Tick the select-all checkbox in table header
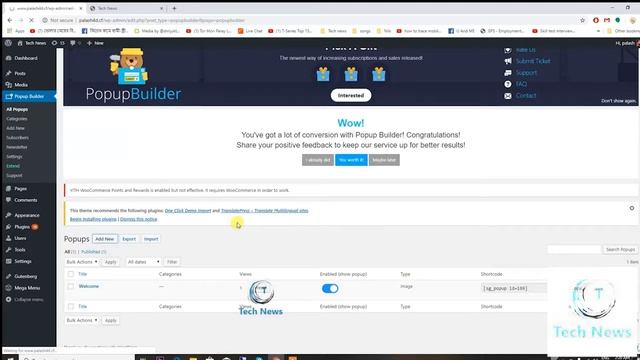The height and width of the screenshot is (360, 640). (x=71, y=274)
